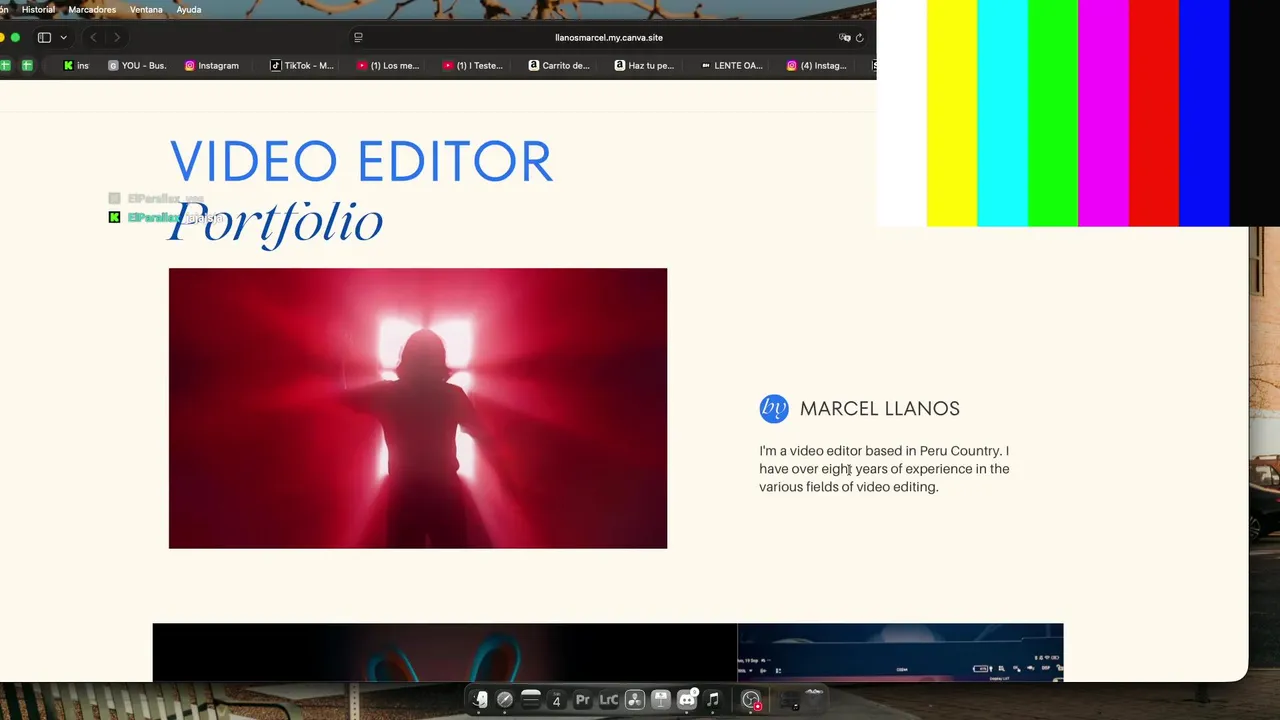Open the Ventana menu
This screenshot has width=1280, height=720.
(146, 10)
